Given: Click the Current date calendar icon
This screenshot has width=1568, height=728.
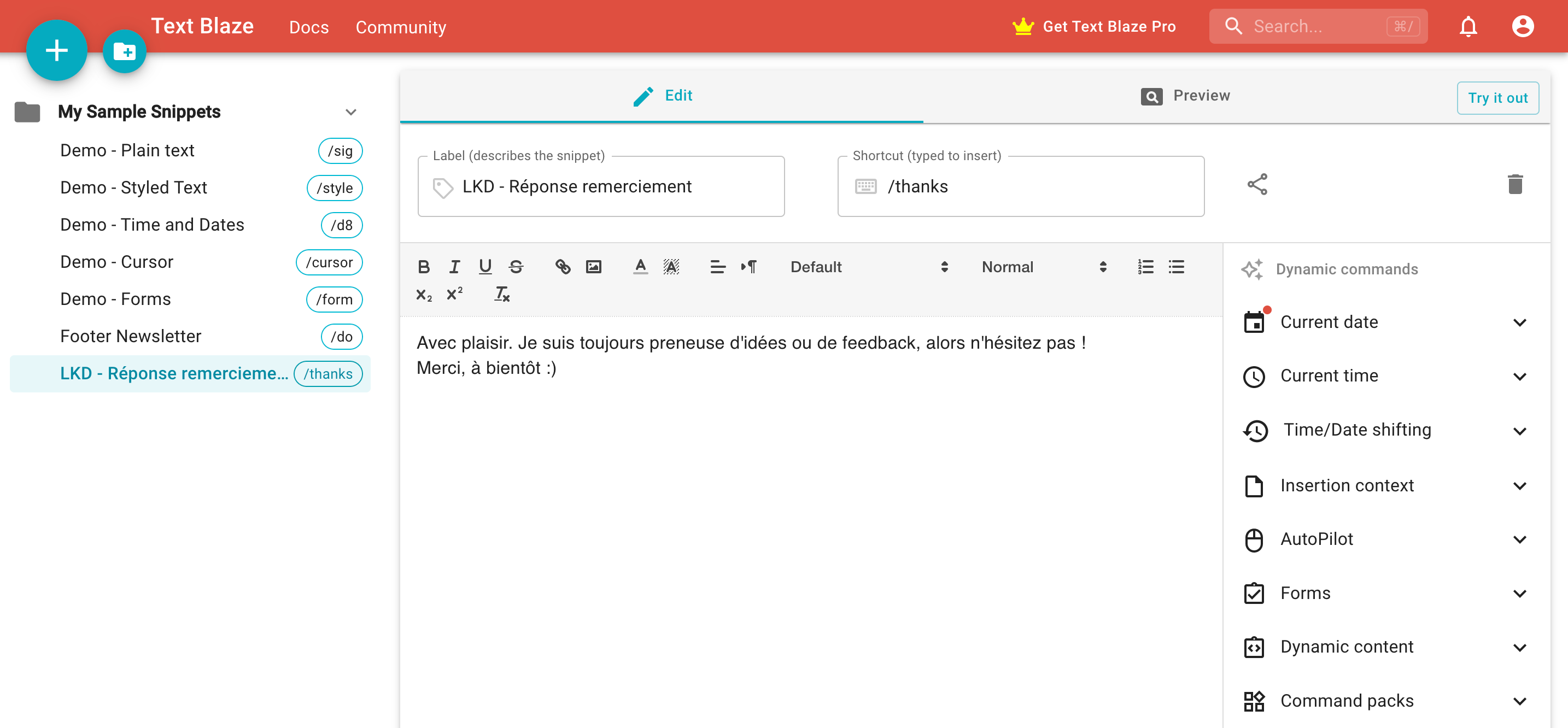Looking at the screenshot, I should (x=1254, y=322).
